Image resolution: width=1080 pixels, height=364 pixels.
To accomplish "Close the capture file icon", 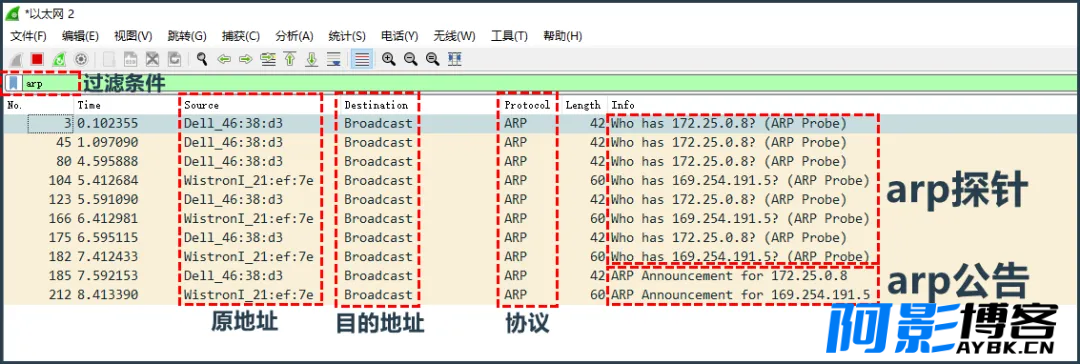I will [x=153, y=59].
